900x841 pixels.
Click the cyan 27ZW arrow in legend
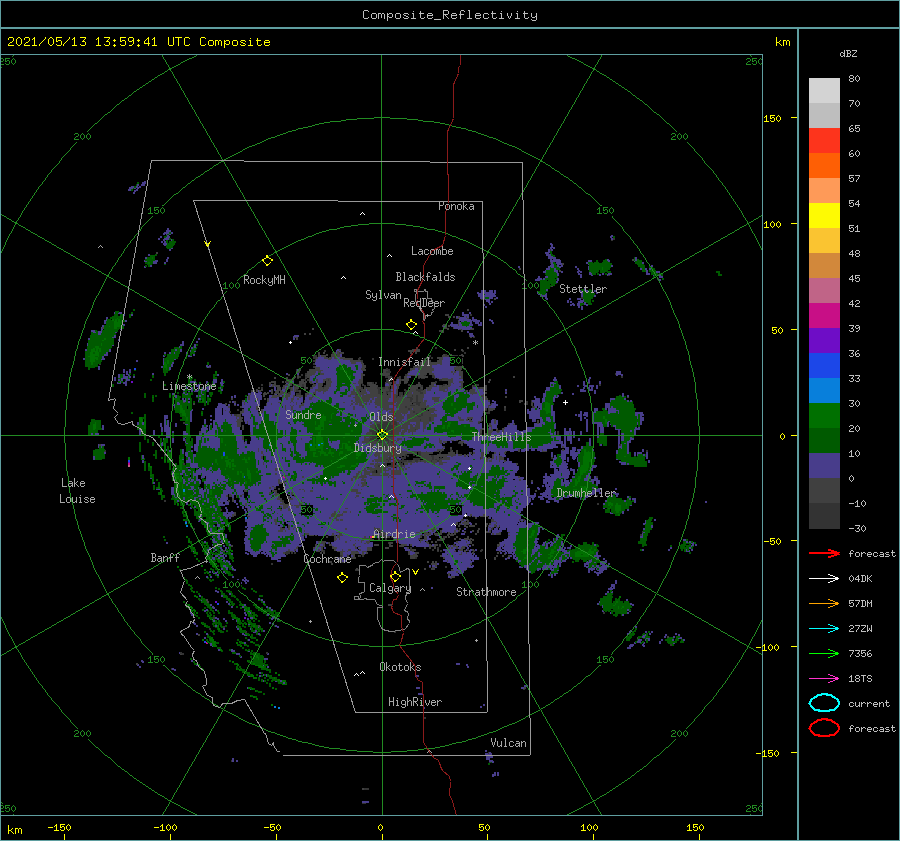point(824,629)
